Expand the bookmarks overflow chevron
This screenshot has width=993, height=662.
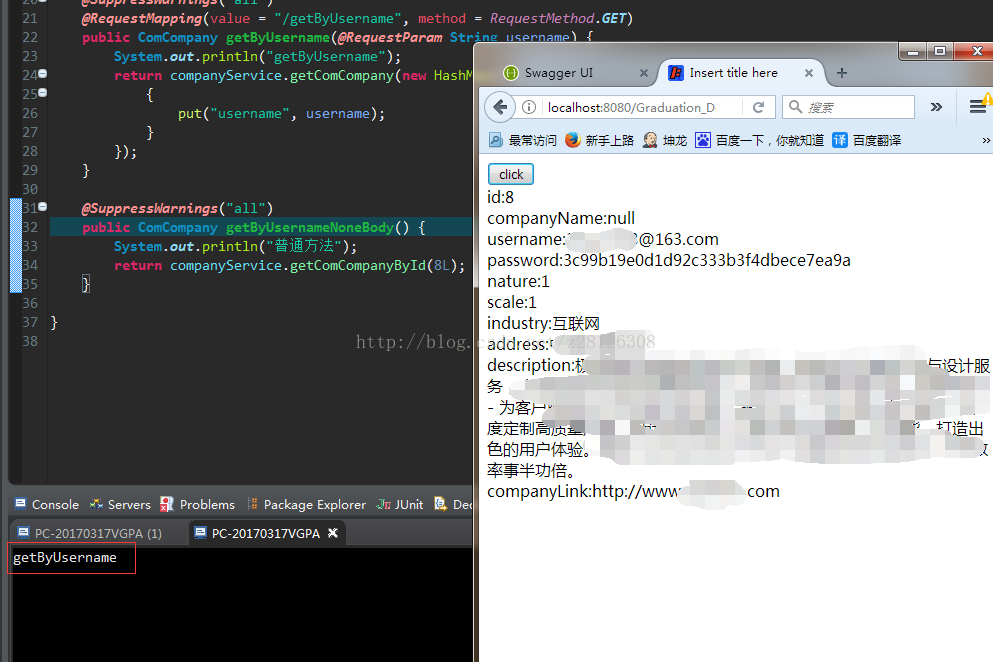(985, 139)
